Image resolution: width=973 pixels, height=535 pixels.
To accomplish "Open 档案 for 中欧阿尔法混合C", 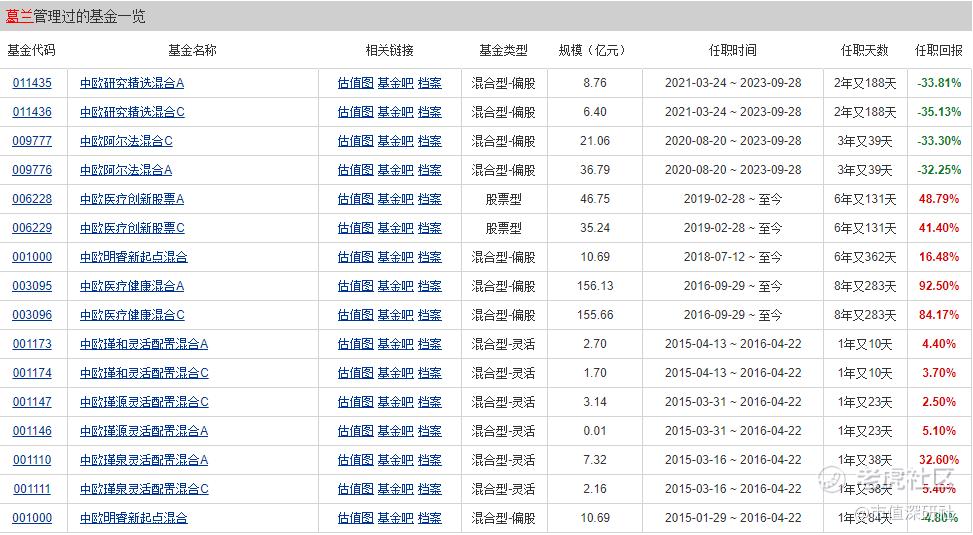I will [430, 141].
